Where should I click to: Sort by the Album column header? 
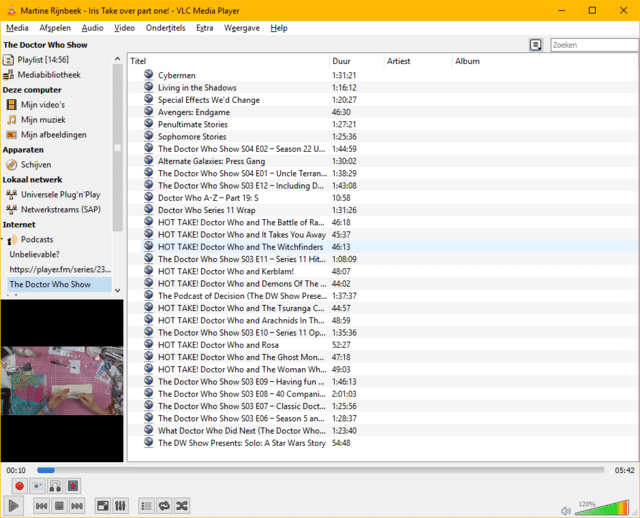467,61
